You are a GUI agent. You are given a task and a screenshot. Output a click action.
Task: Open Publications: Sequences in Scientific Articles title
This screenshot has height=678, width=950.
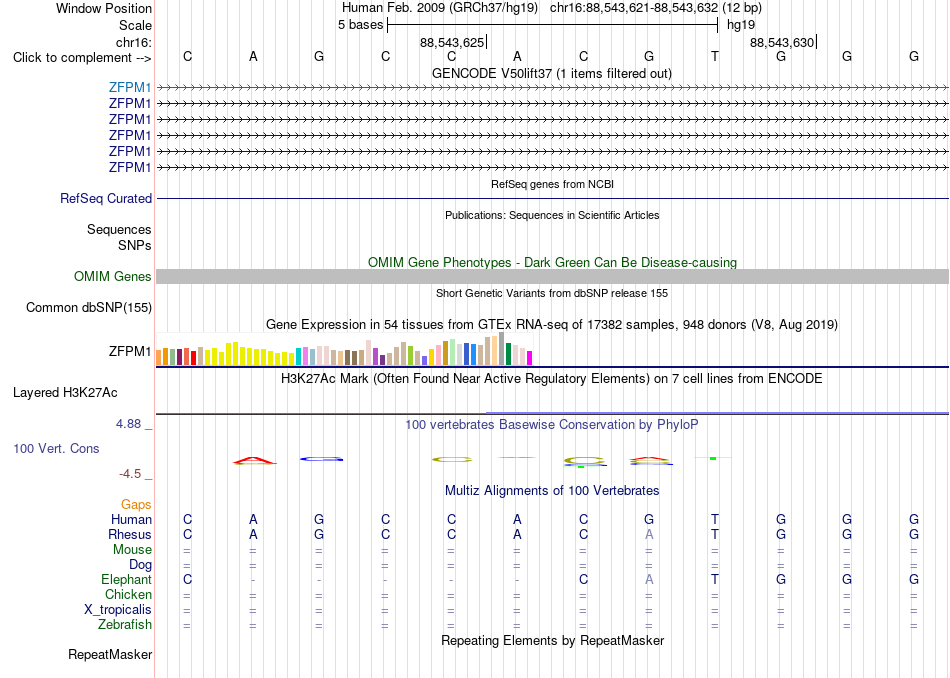click(552, 215)
